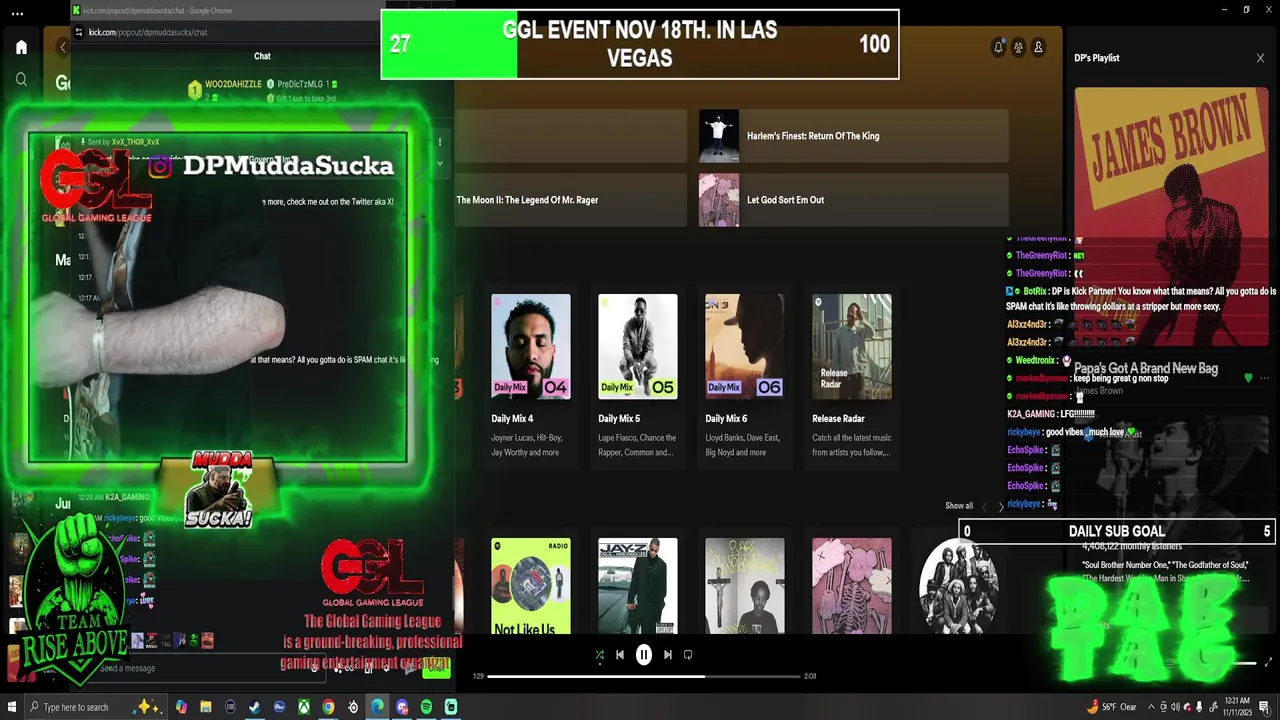This screenshot has height=720, width=1280.
Task: Click the DP's Playlist panel title
Action: point(1097,58)
